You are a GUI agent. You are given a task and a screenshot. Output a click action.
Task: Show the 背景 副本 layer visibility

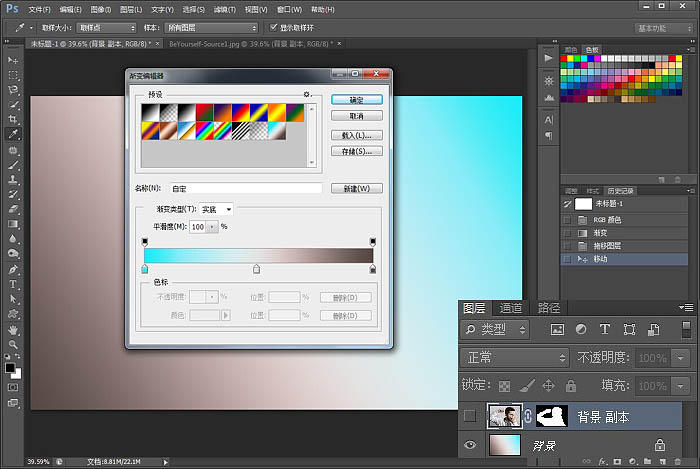coord(471,417)
